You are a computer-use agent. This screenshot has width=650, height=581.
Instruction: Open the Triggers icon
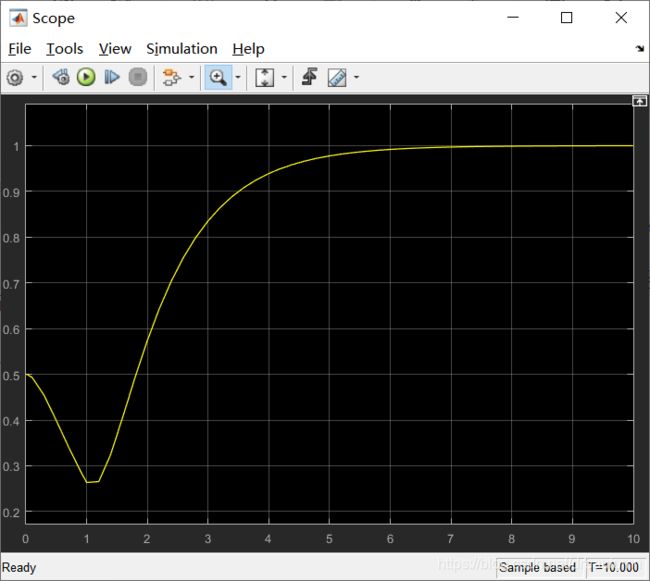[310, 77]
